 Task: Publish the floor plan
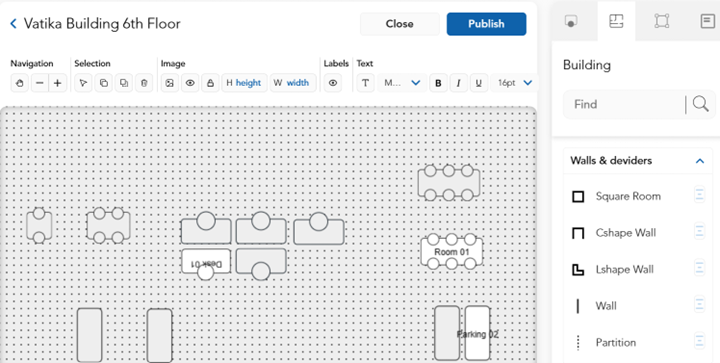[x=486, y=24]
